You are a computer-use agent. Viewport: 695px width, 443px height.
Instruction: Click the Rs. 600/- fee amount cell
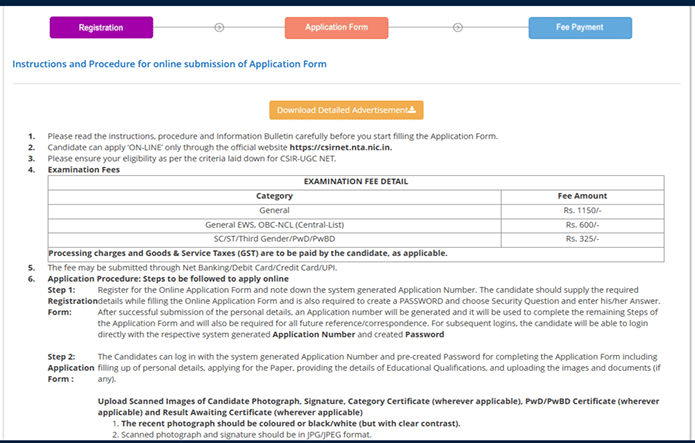tap(582, 225)
